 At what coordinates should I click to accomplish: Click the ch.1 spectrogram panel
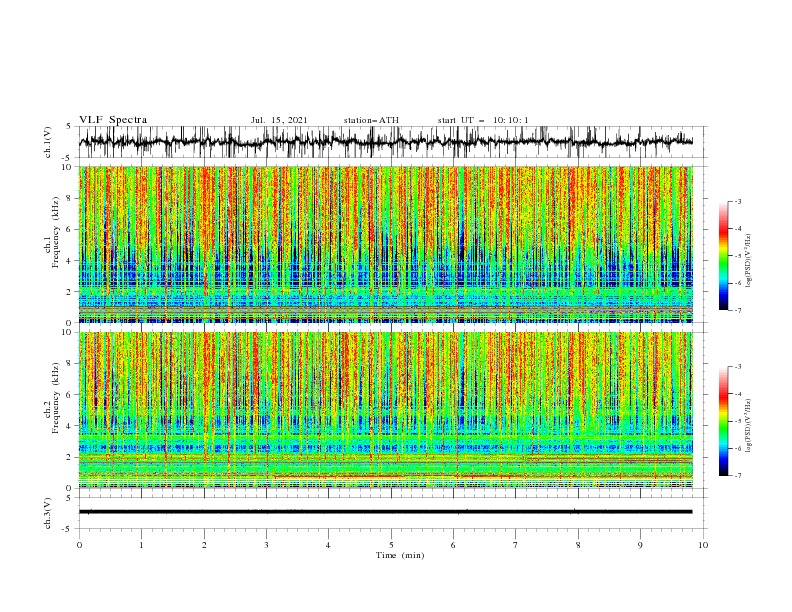[386, 244]
